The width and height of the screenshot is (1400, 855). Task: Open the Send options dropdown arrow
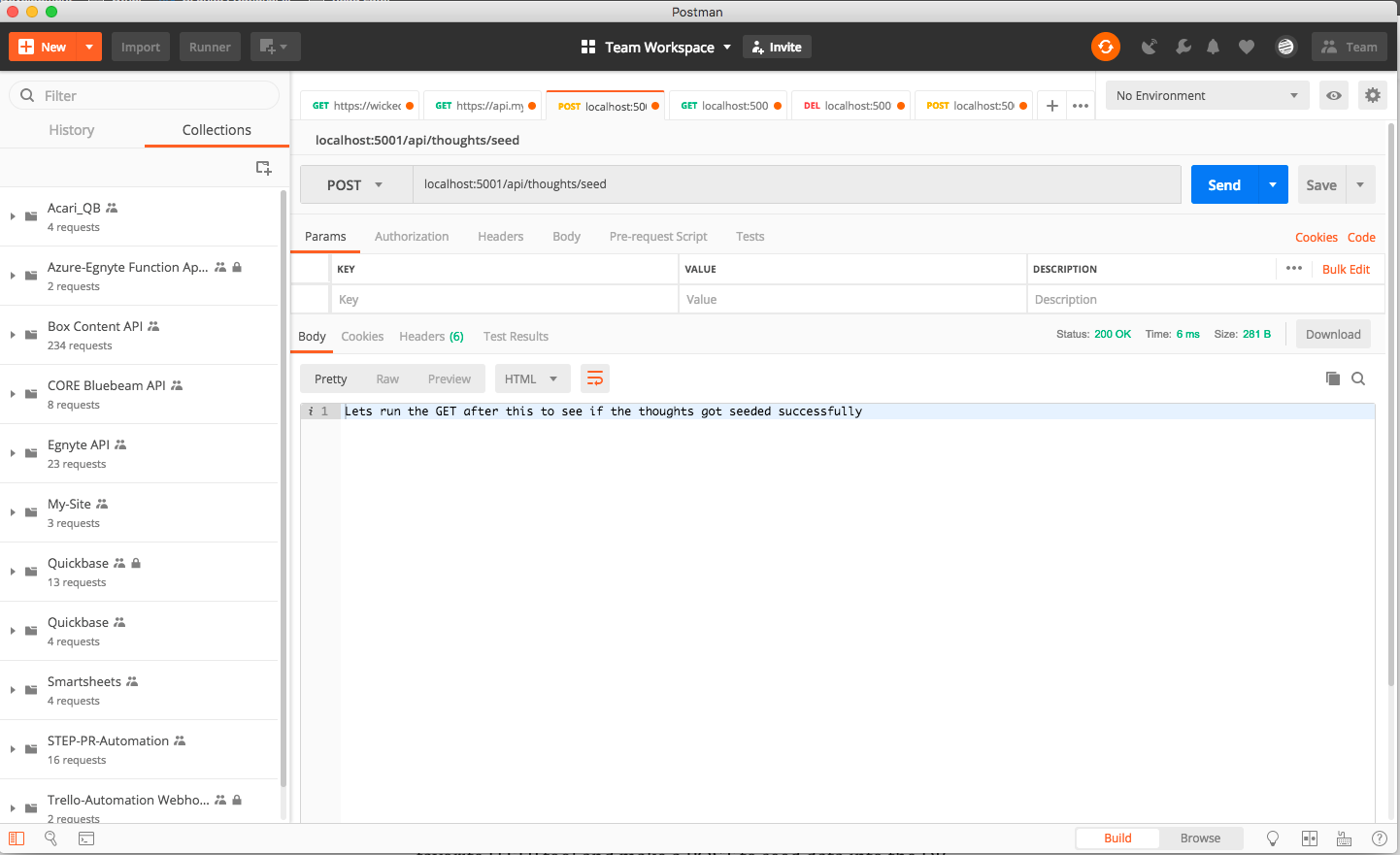coord(1273,184)
